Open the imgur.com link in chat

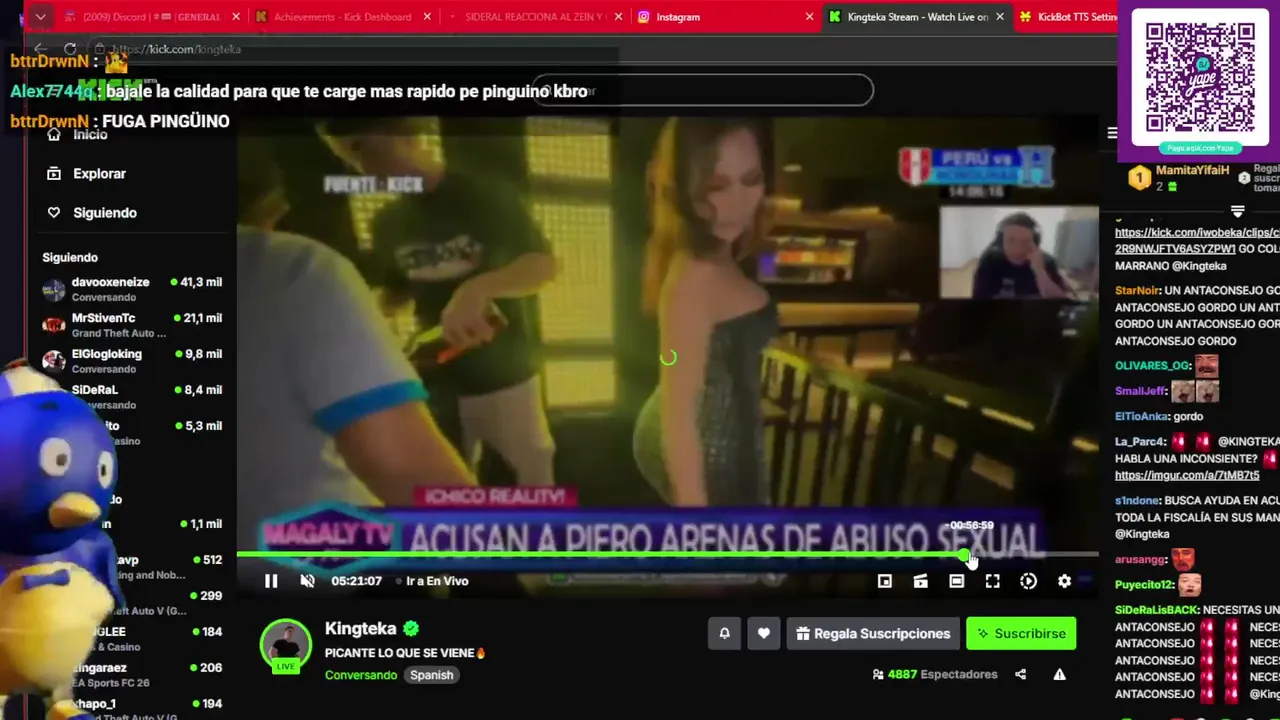[1187, 475]
